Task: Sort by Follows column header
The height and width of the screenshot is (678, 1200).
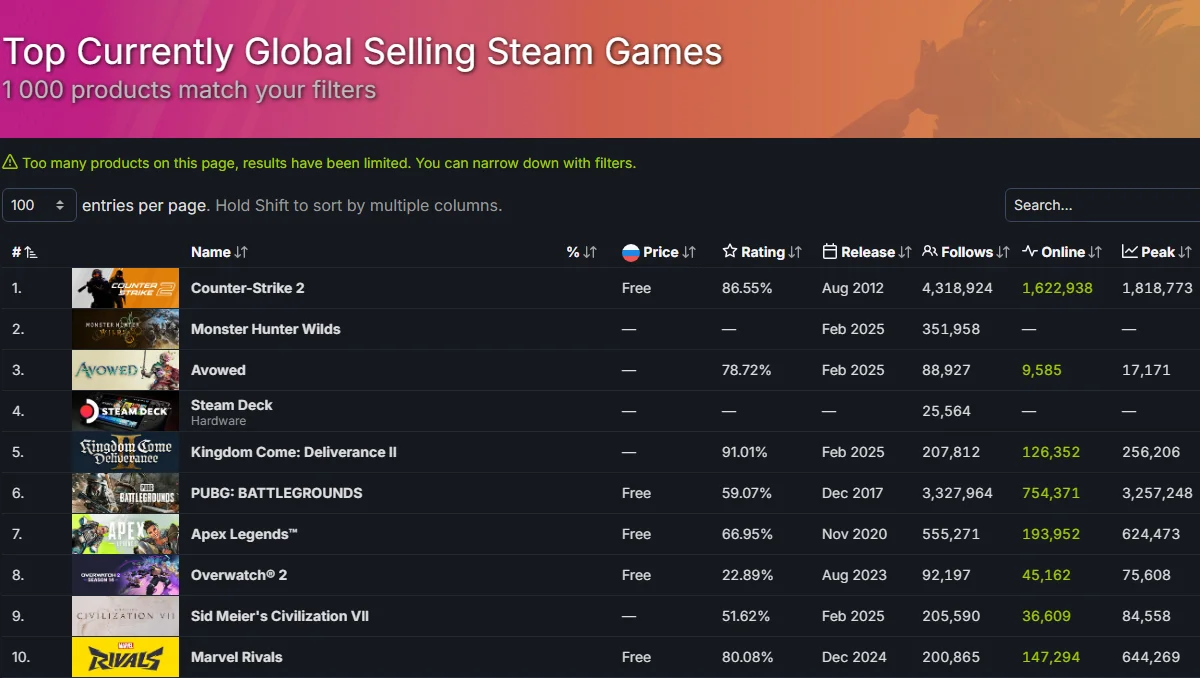Action: (x=966, y=252)
